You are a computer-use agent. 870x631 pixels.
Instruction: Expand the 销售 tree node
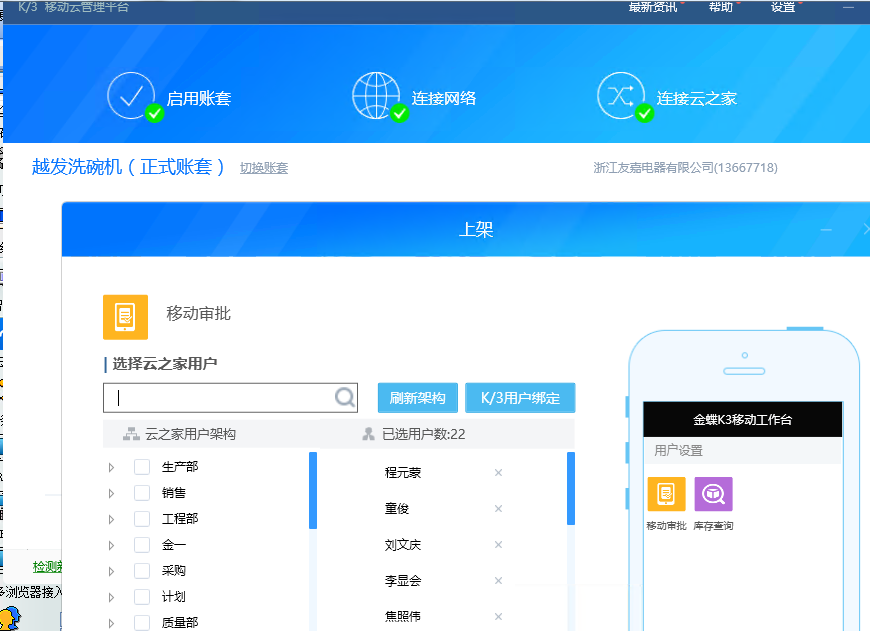(x=112, y=493)
